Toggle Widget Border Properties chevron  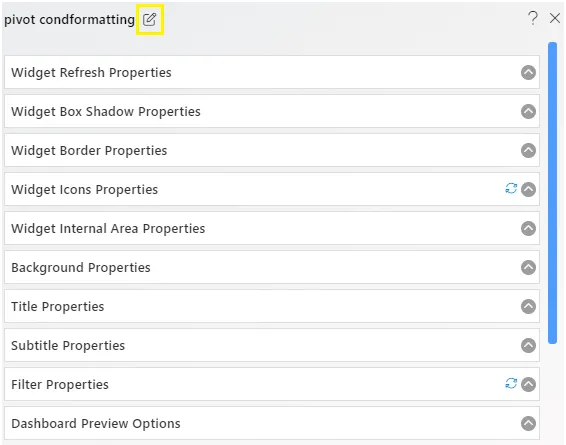pyautogui.click(x=528, y=150)
